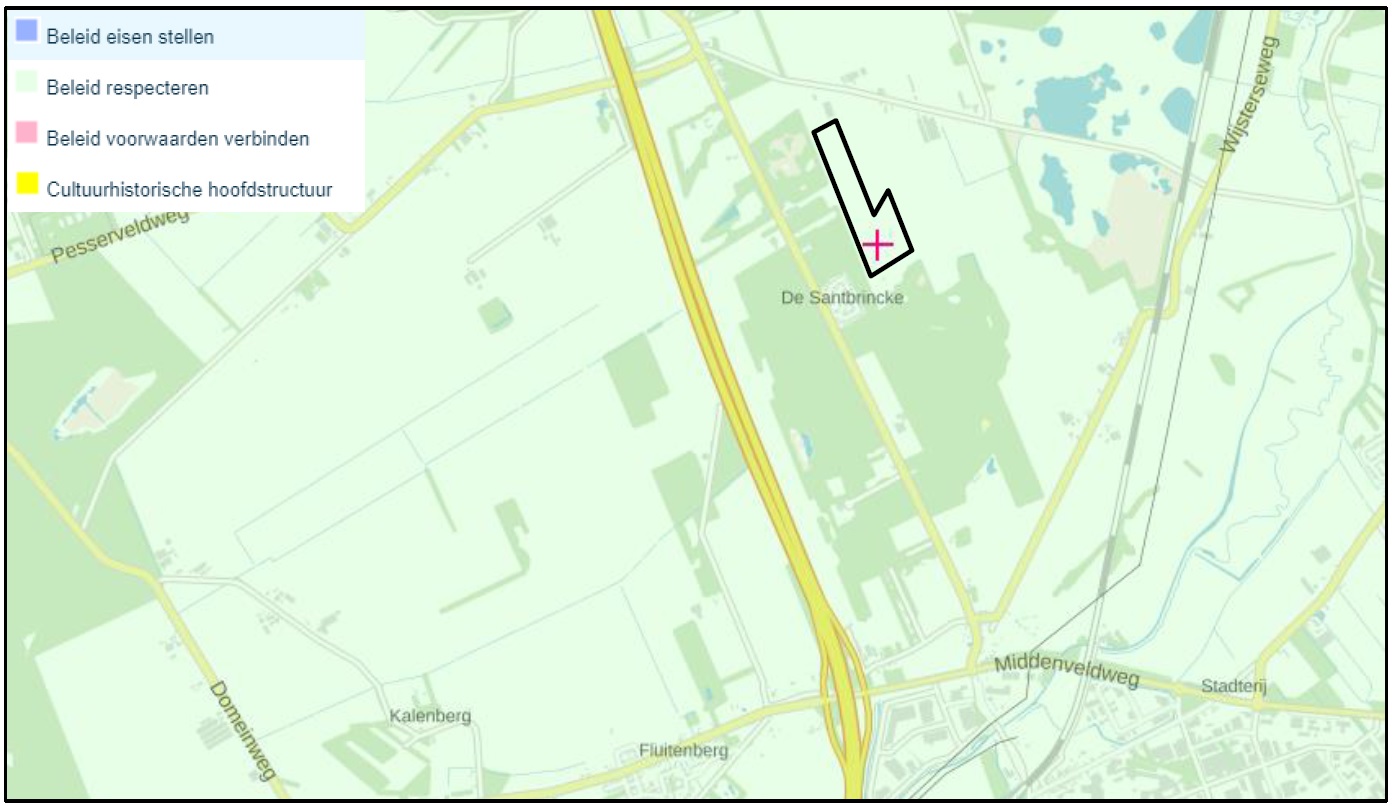
Task: Click the light green Beleid respecteren swatch
Action: (x=27, y=84)
